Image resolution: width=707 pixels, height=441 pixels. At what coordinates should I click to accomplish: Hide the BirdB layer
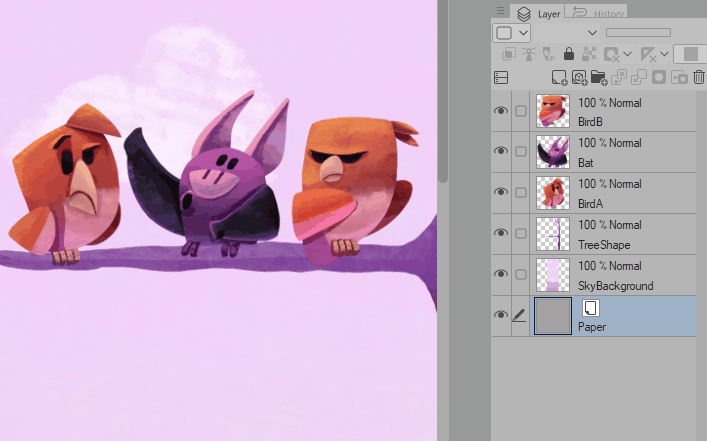pos(501,110)
